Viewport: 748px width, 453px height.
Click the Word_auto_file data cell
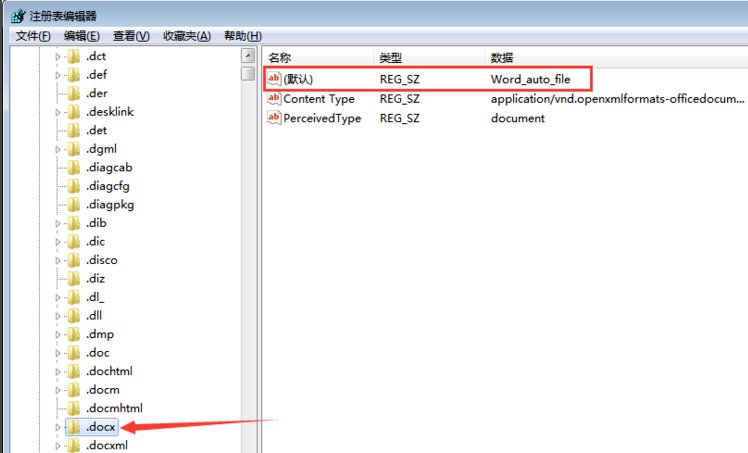pos(530,79)
